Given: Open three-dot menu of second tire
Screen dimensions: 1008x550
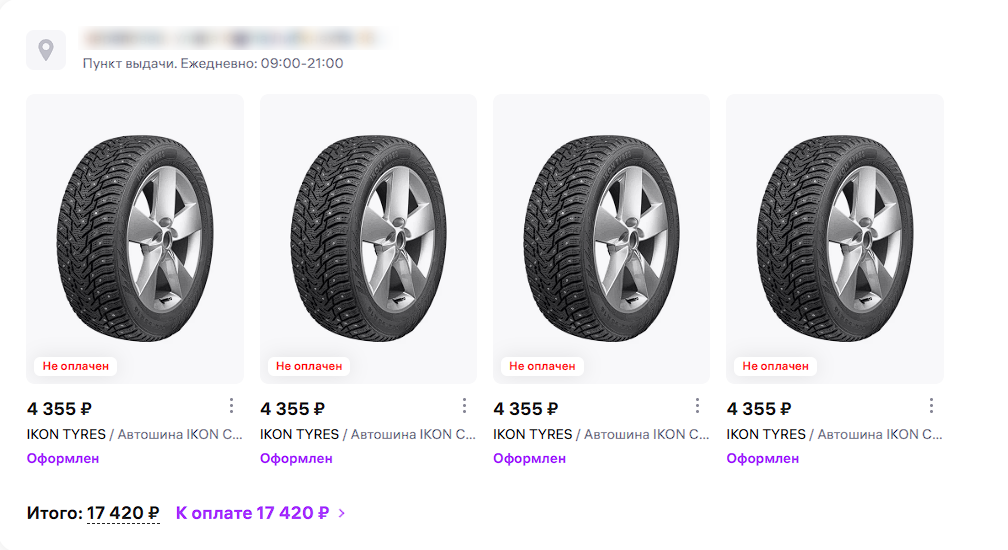Looking at the screenshot, I should [x=464, y=406].
